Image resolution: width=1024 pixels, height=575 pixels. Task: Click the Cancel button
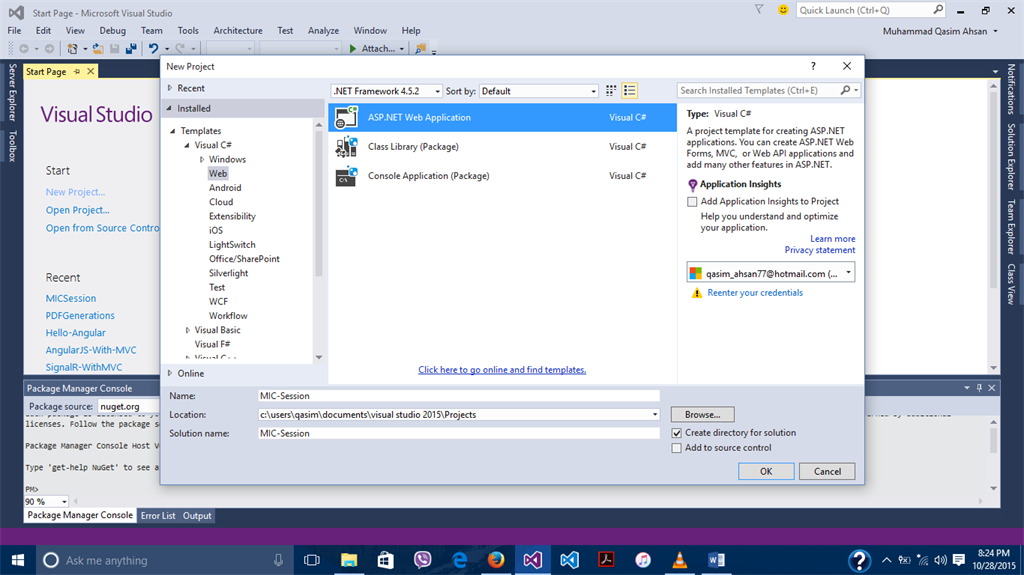click(827, 471)
